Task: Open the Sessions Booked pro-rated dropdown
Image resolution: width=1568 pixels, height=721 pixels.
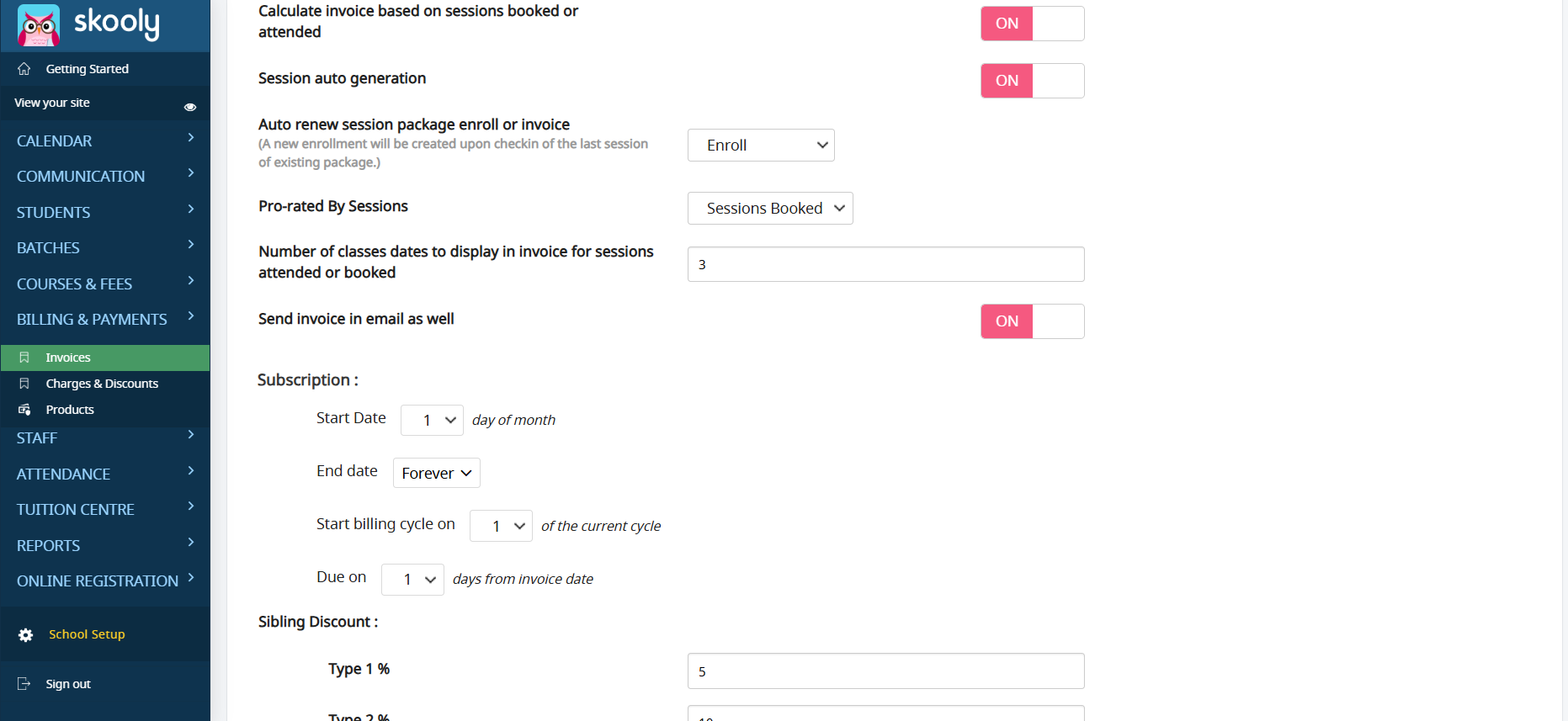Action: [x=770, y=209]
